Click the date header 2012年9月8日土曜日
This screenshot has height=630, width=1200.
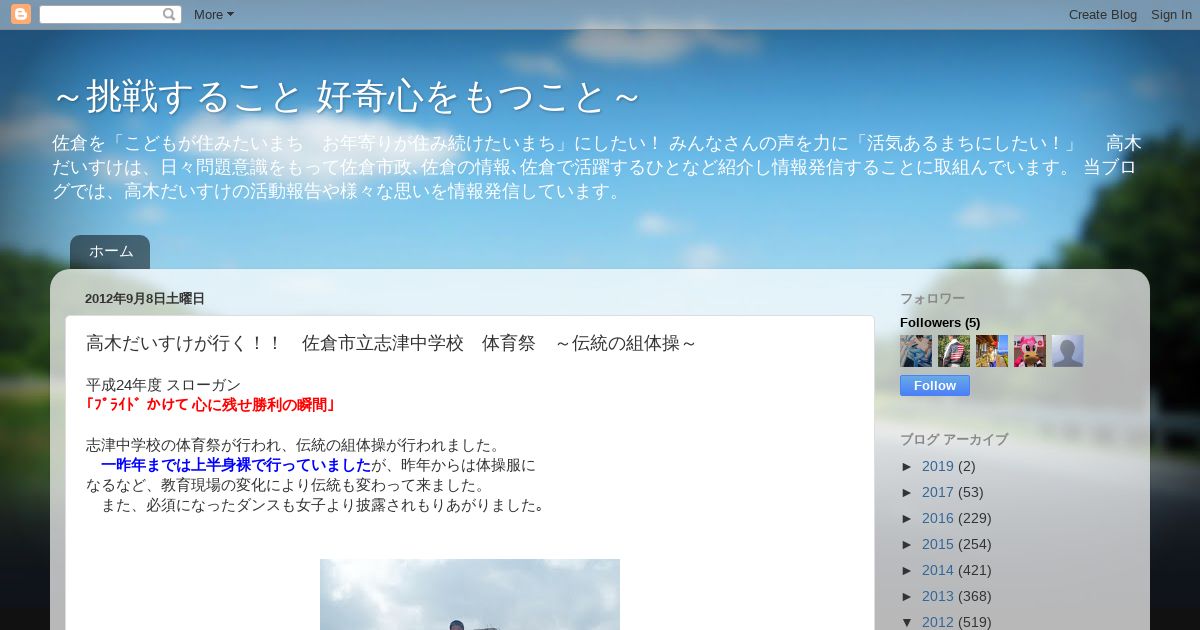point(145,299)
